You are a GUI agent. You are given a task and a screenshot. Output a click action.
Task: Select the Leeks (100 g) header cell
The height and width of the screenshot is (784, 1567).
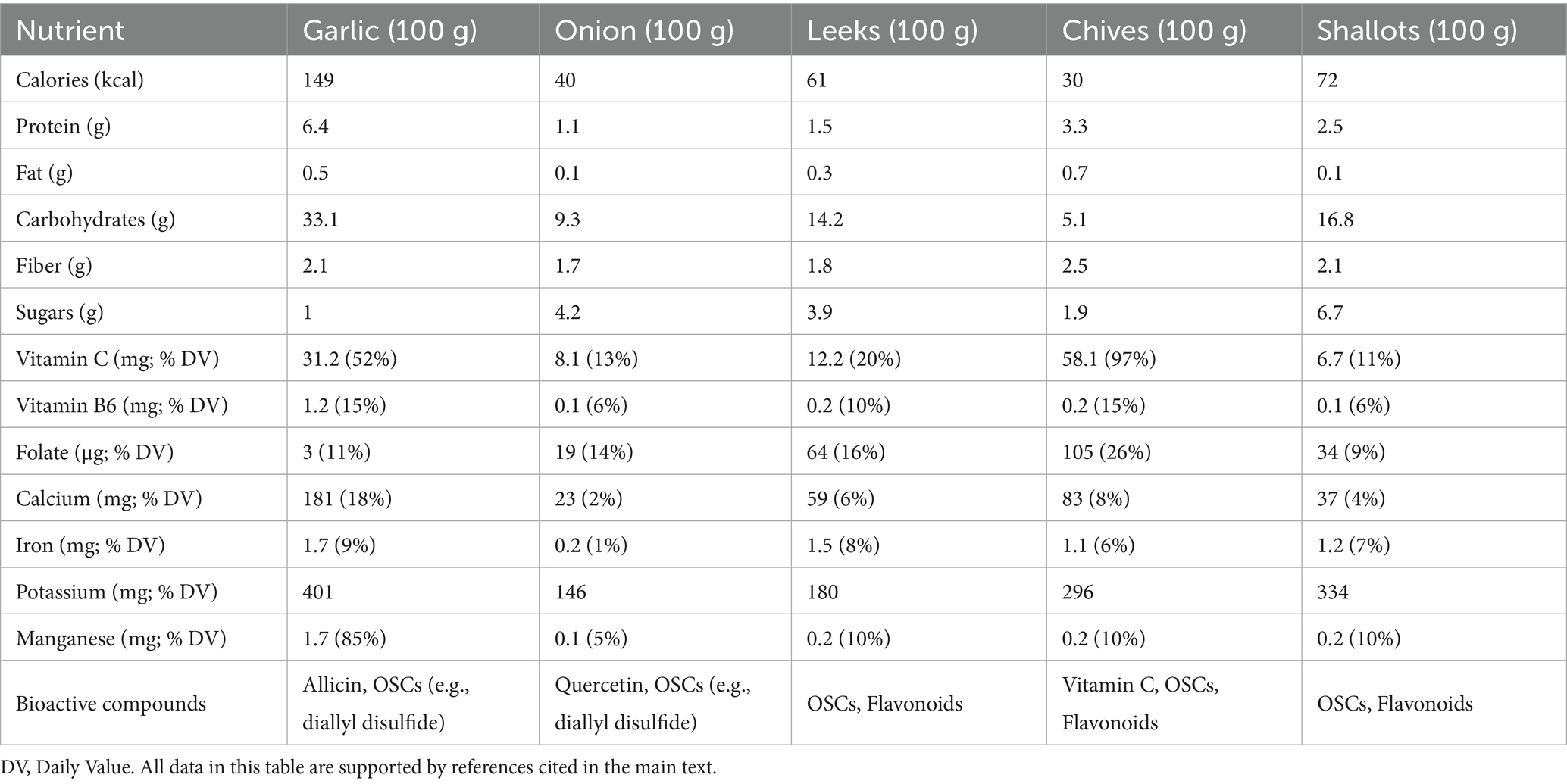(x=892, y=30)
